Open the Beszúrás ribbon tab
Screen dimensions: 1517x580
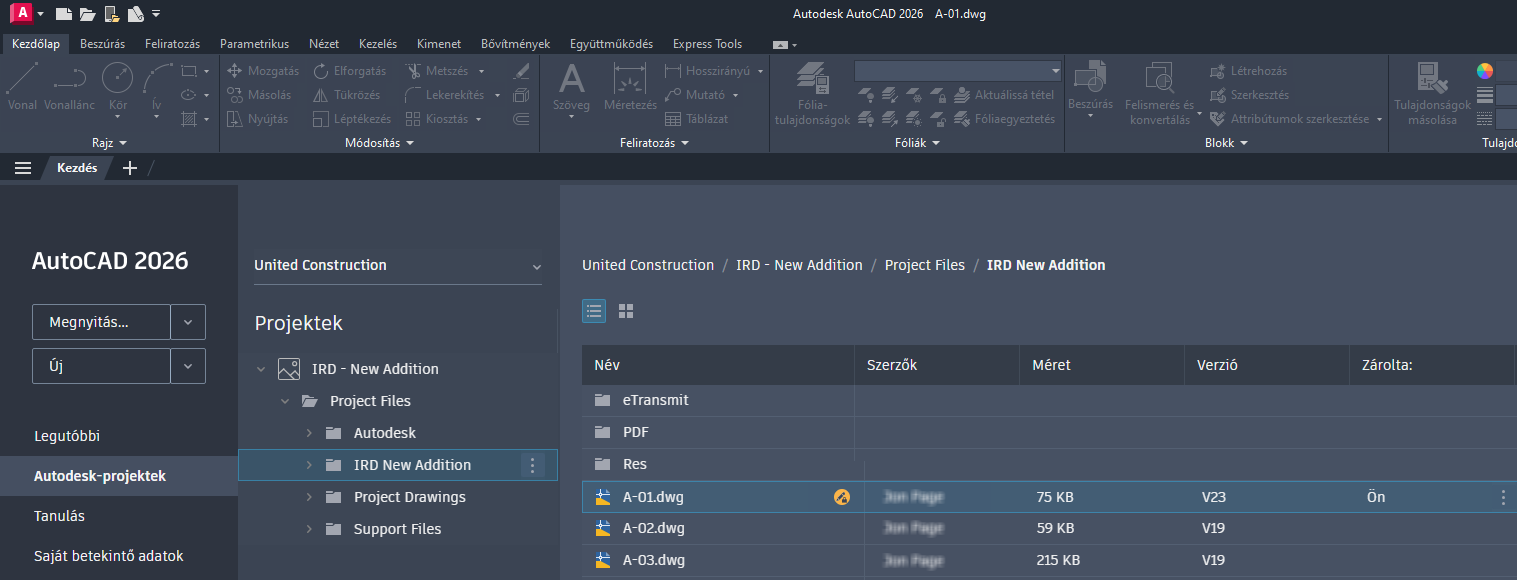102,44
